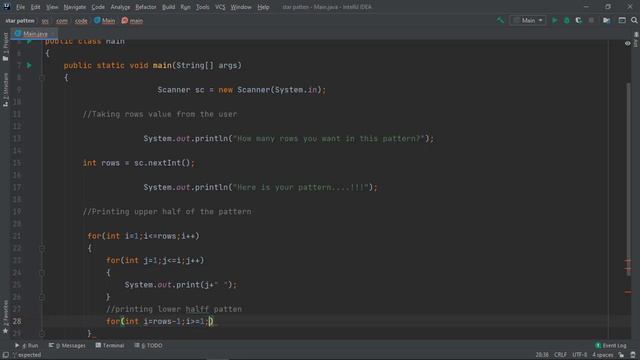Screen dimensions: 640x360
Task: Open the Build menu
Action: (168, 7)
